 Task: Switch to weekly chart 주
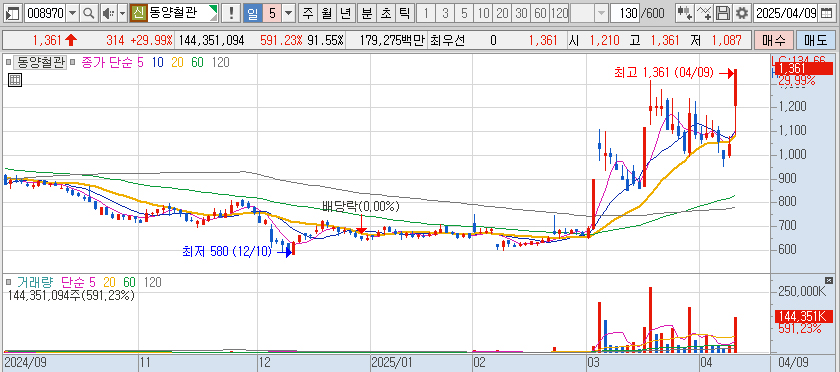(308, 13)
